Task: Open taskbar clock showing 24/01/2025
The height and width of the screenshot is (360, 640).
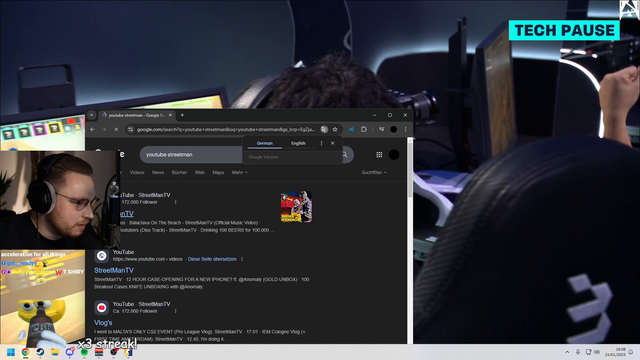Action: click(x=616, y=352)
